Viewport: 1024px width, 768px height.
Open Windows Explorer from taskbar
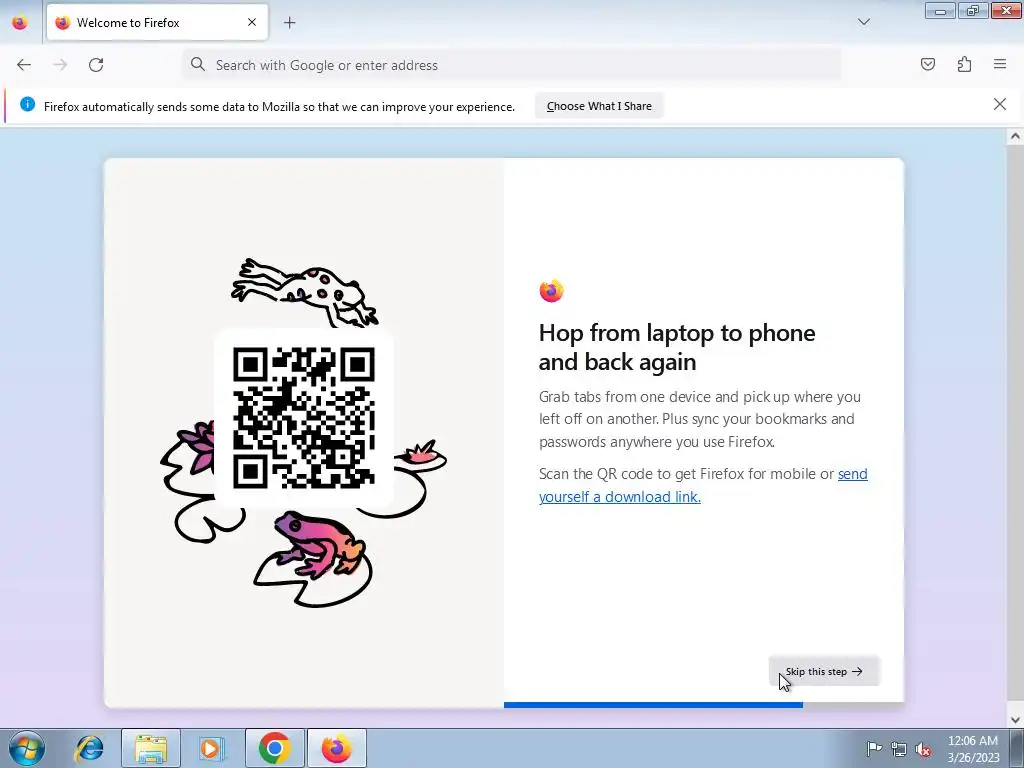(151, 748)
